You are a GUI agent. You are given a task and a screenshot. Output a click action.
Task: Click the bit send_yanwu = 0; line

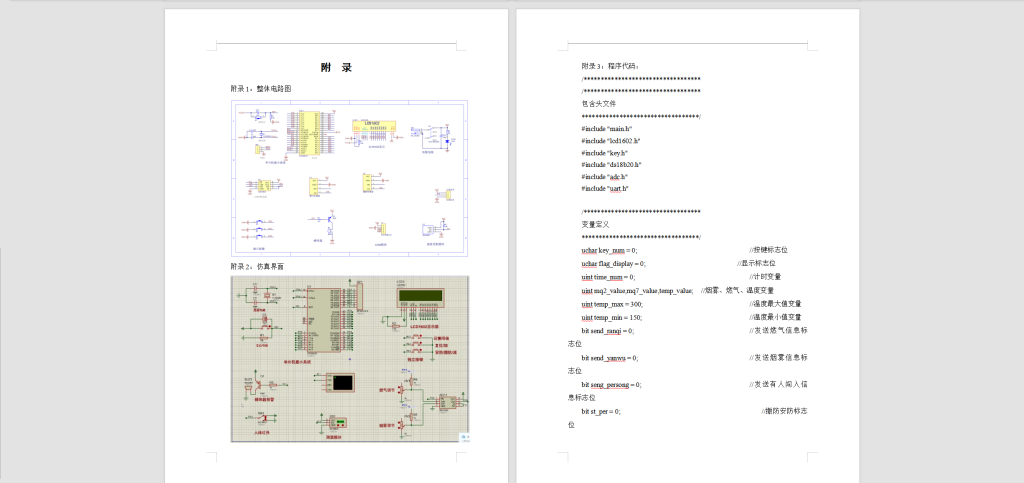coord(609,358)
